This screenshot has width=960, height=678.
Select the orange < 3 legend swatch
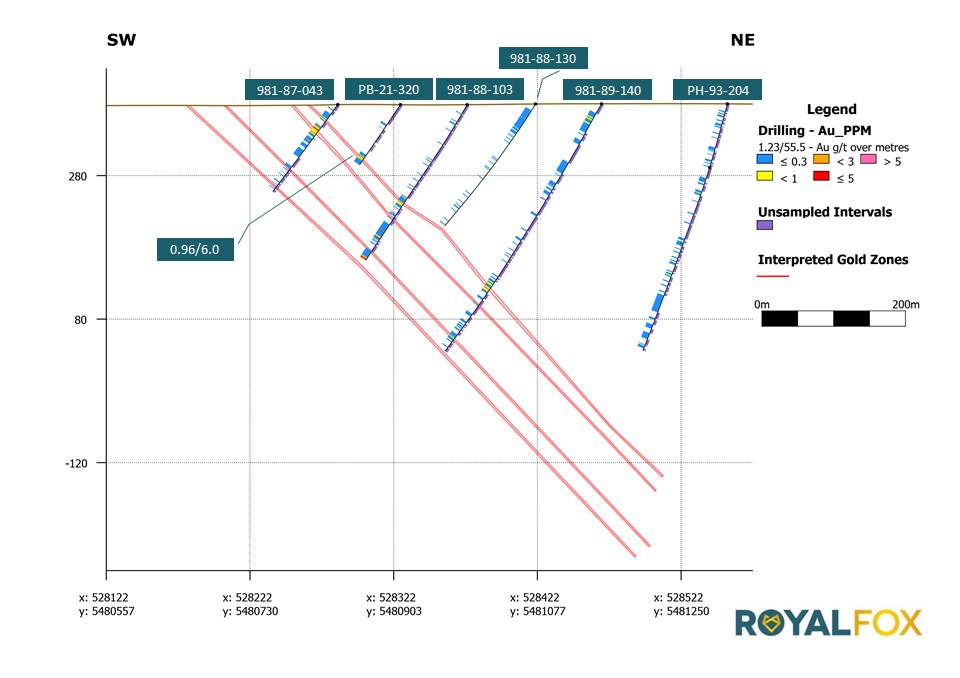[x=820, y=161]
